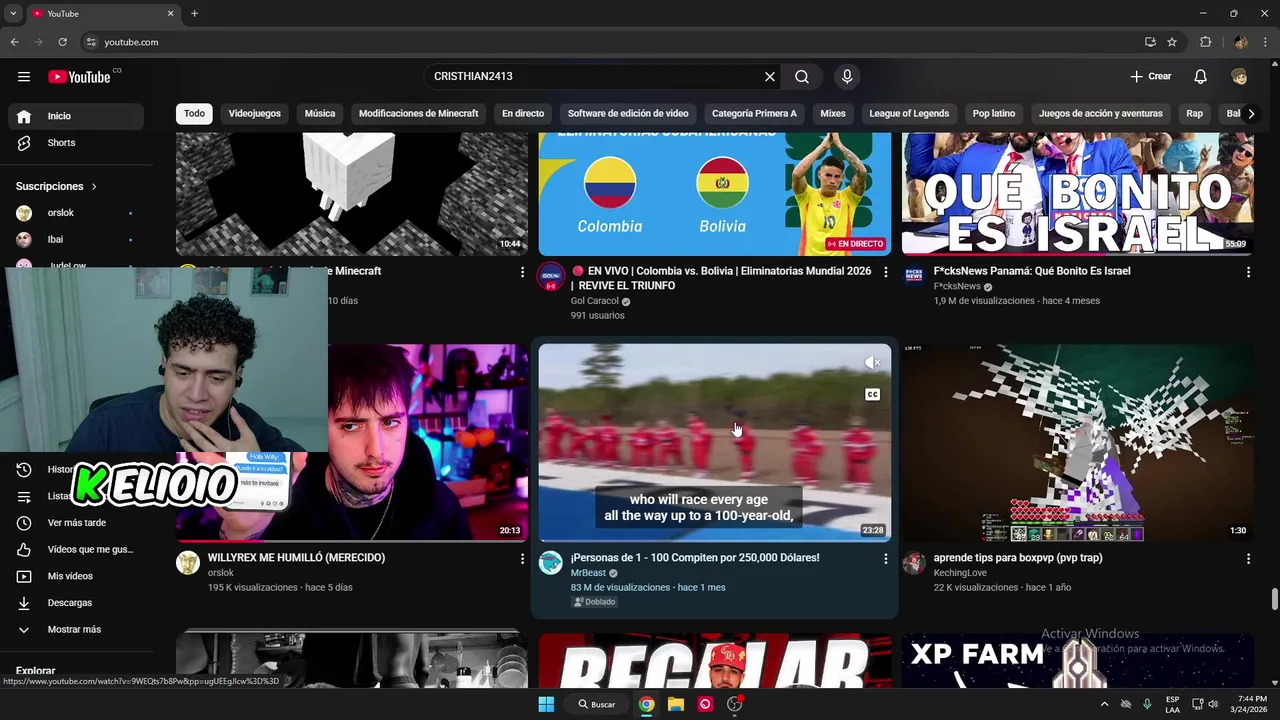Open options for MrBeast Personas video

pyautogui.click(x=885, y=559)
